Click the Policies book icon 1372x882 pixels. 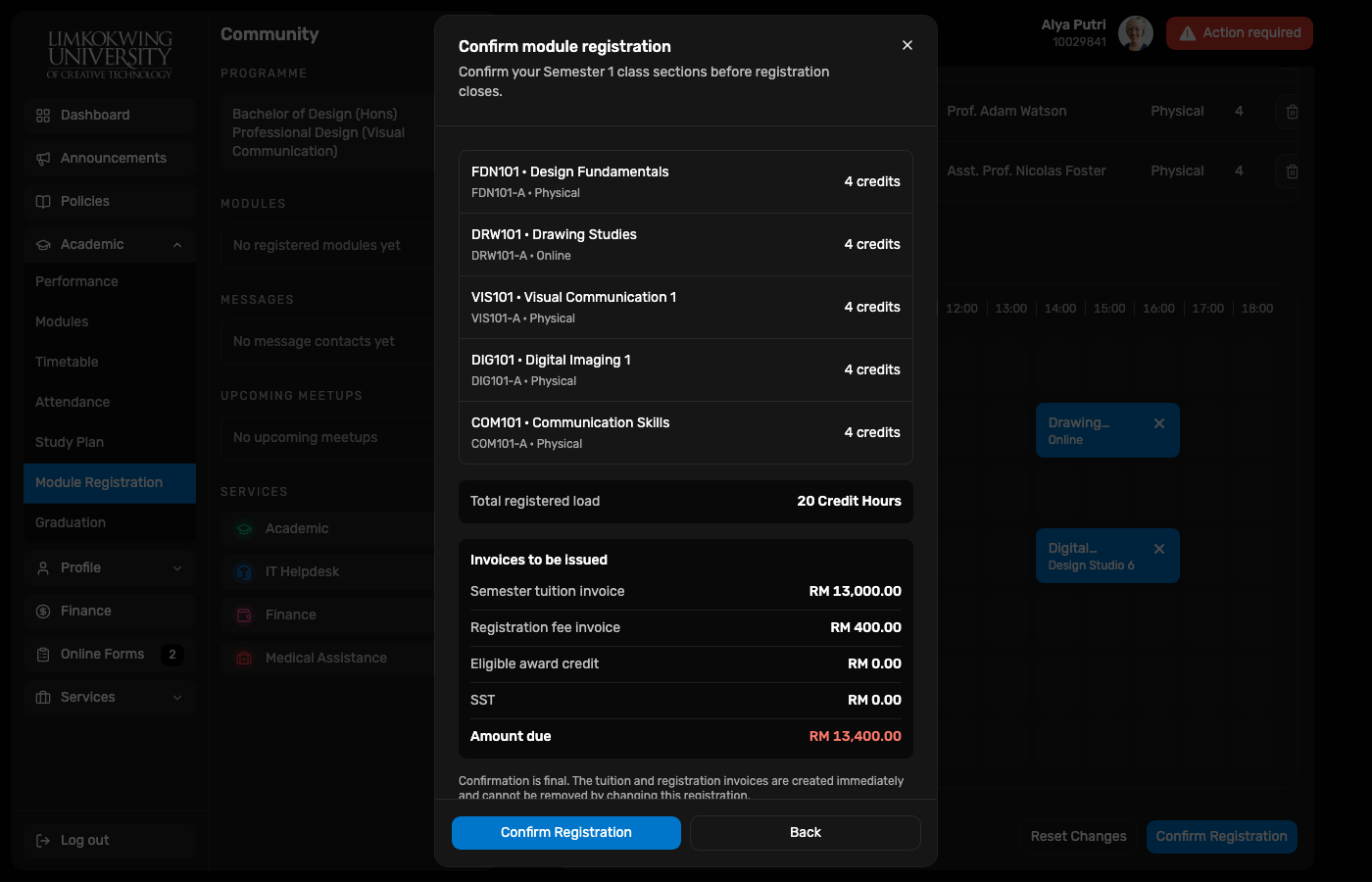coord(43,202)
